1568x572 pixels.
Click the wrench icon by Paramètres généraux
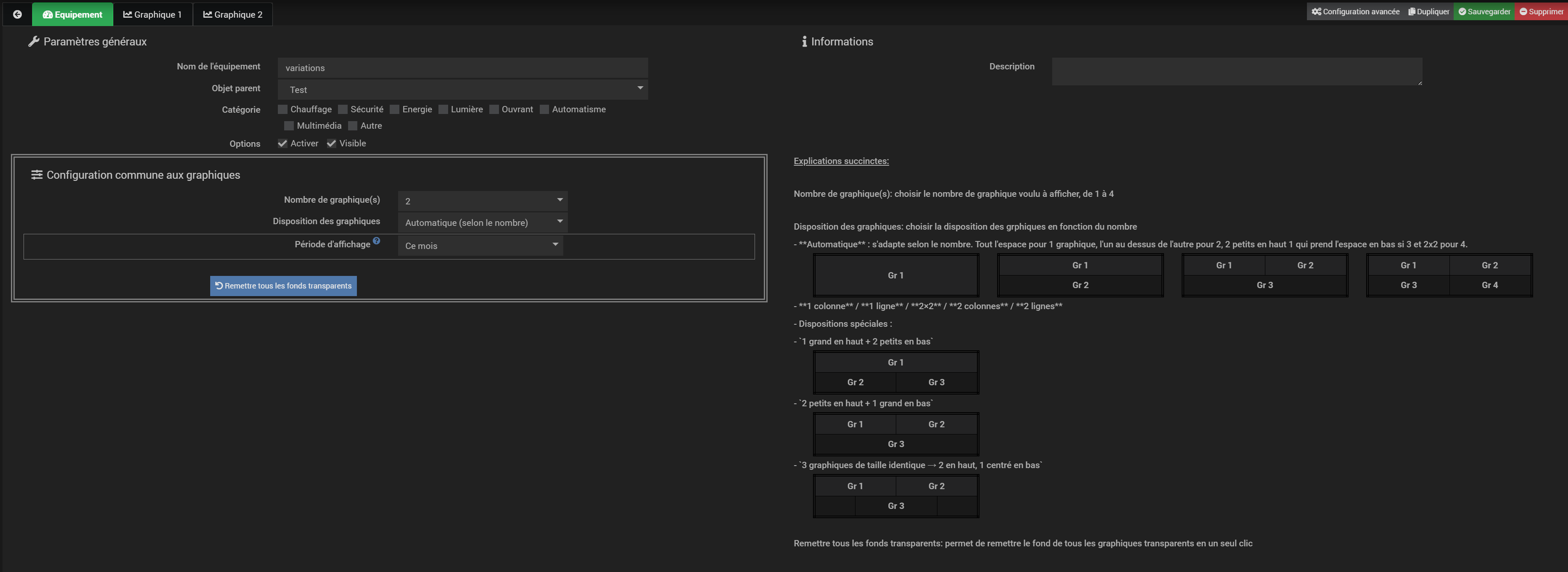pos(34,41)
